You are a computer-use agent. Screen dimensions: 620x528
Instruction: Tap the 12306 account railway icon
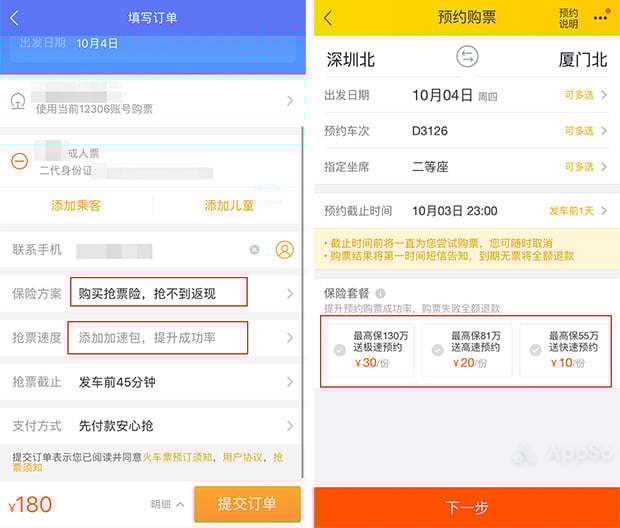tap(18, 101)
